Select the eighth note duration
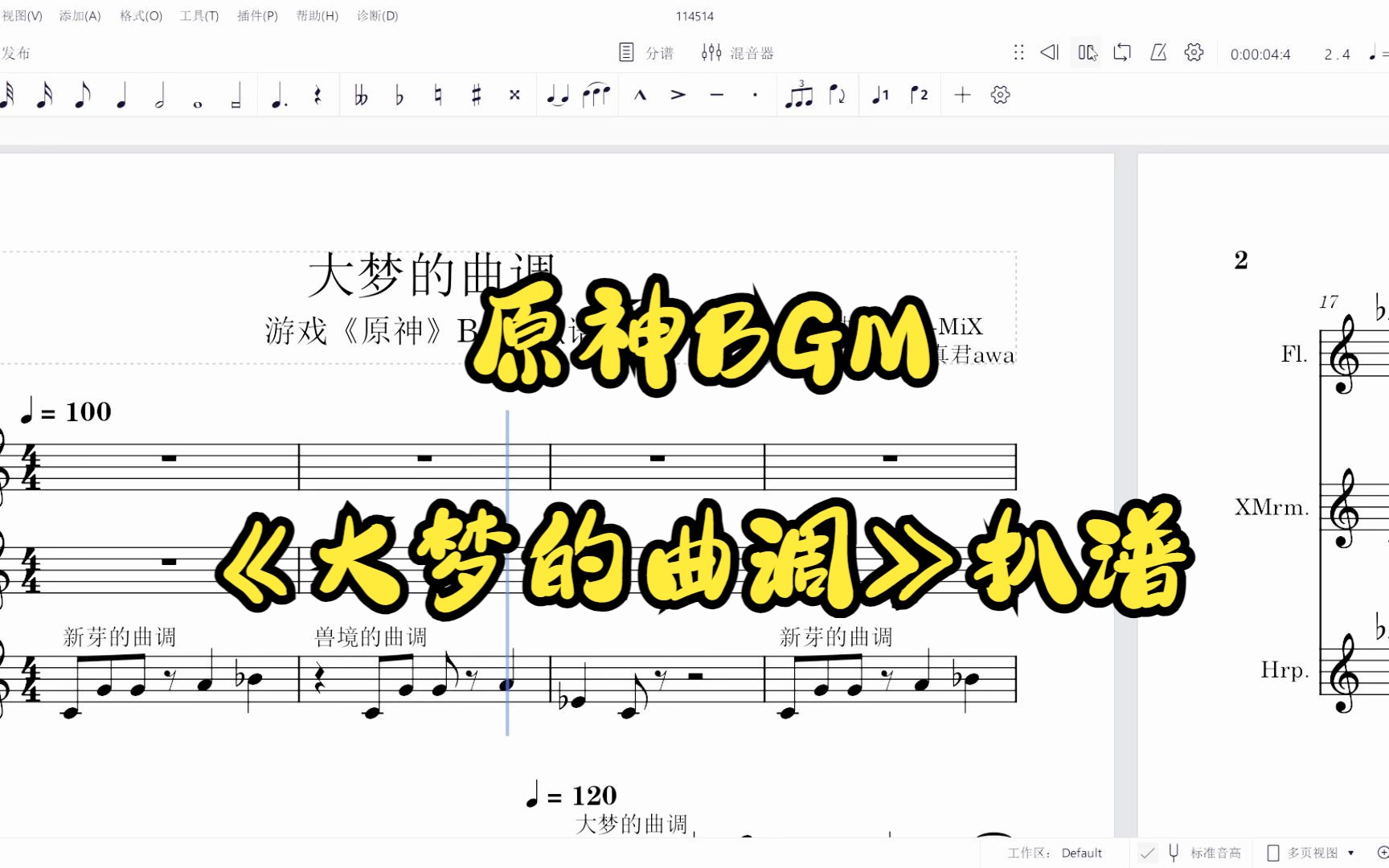 (x=82, y=95)
